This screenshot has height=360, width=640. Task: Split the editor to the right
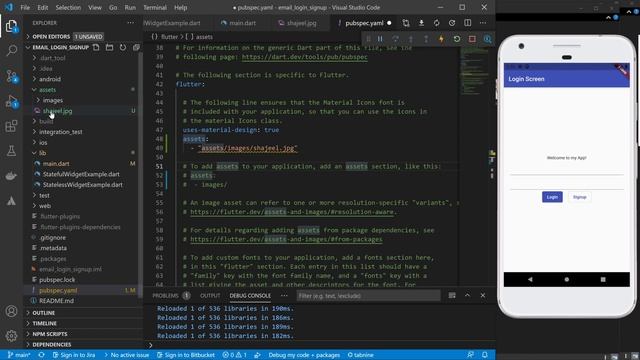pyautogui.click(x=467, y=23)
